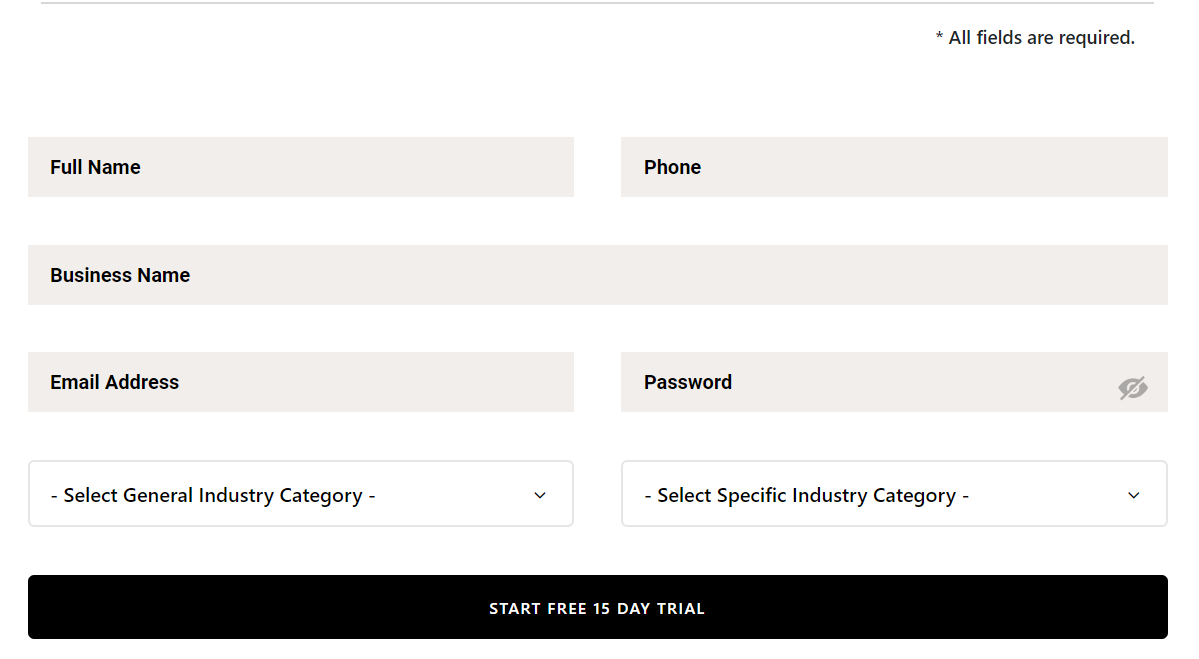Viewport: 1199px width, 659px height.
Task: Focus the Phone input field
Action: 894,167
